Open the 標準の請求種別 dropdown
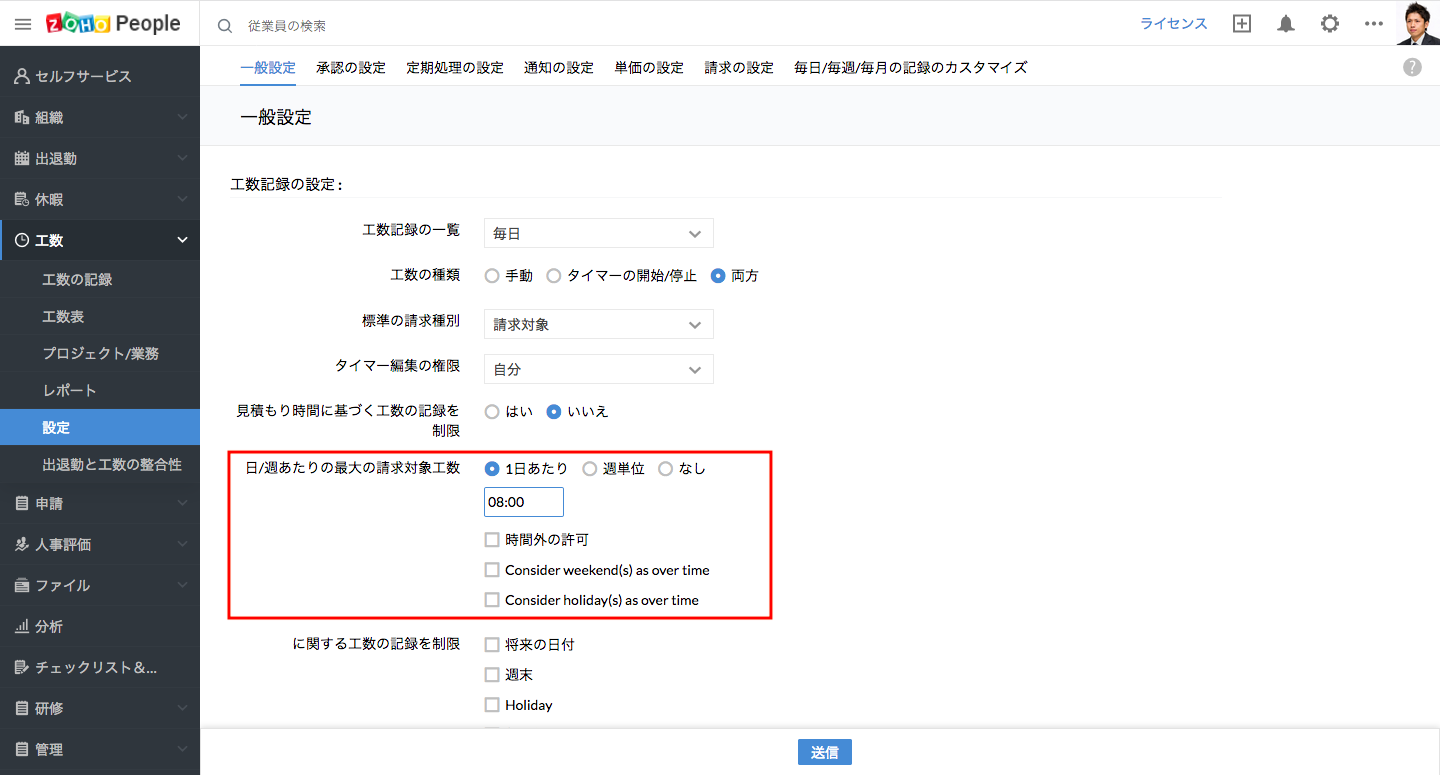This screenshot has width=1440, height=775. pyautogui.click(x=598, y=324)
